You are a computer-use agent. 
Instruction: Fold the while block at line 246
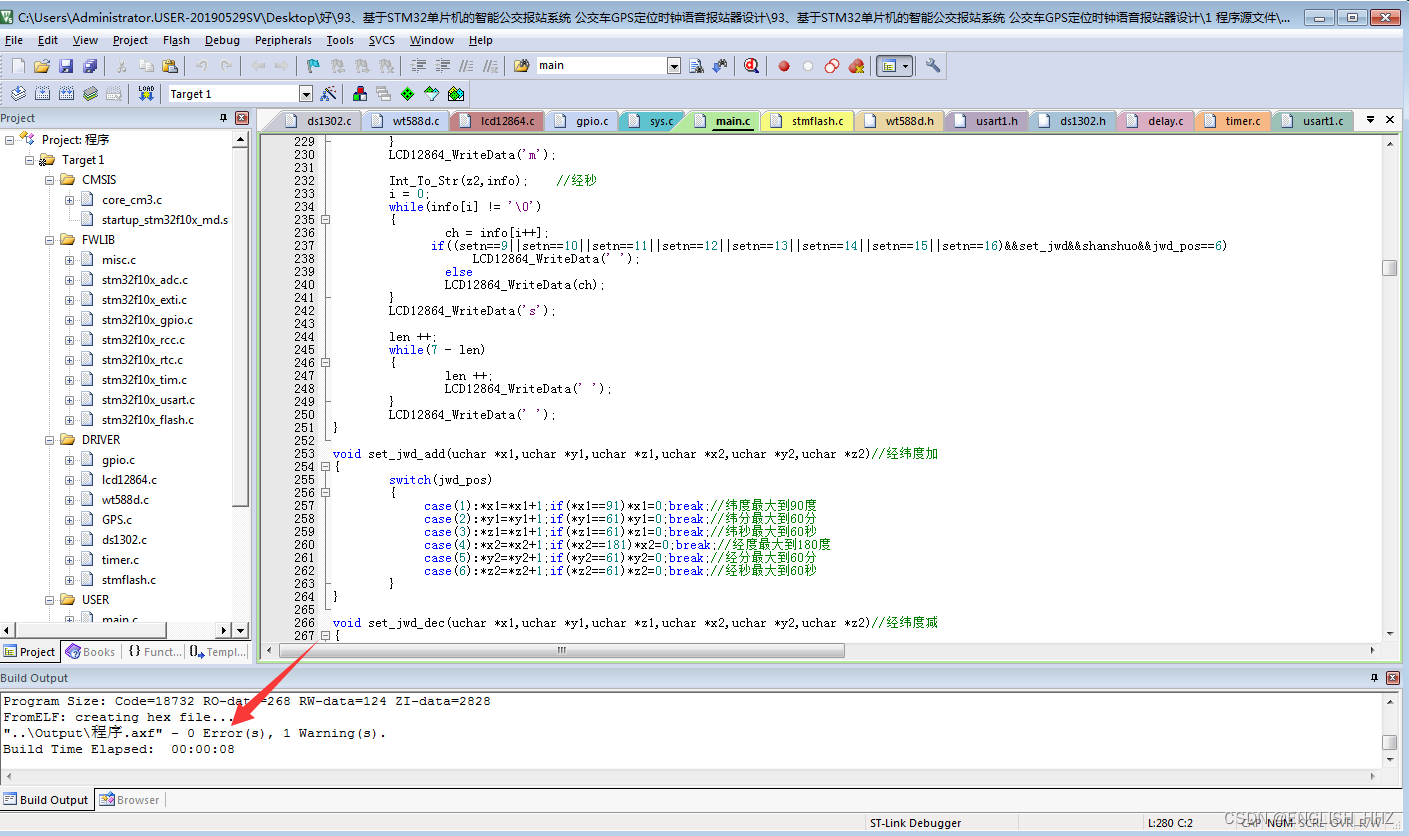[325, 362]
